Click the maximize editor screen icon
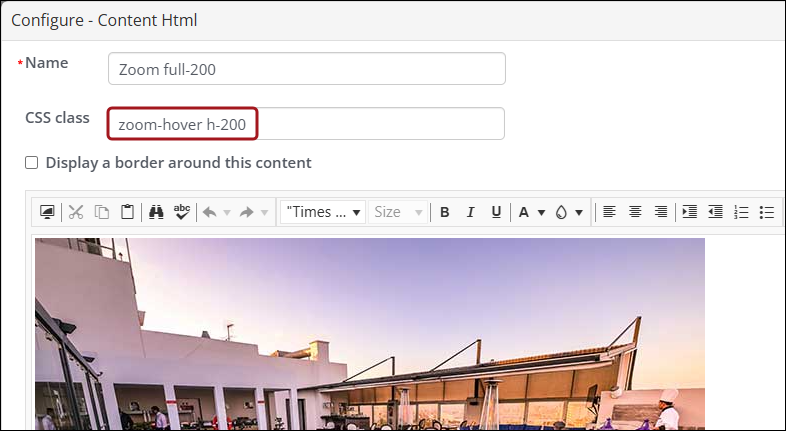Viewport: 786px width, 431px height. coord(47,212)
